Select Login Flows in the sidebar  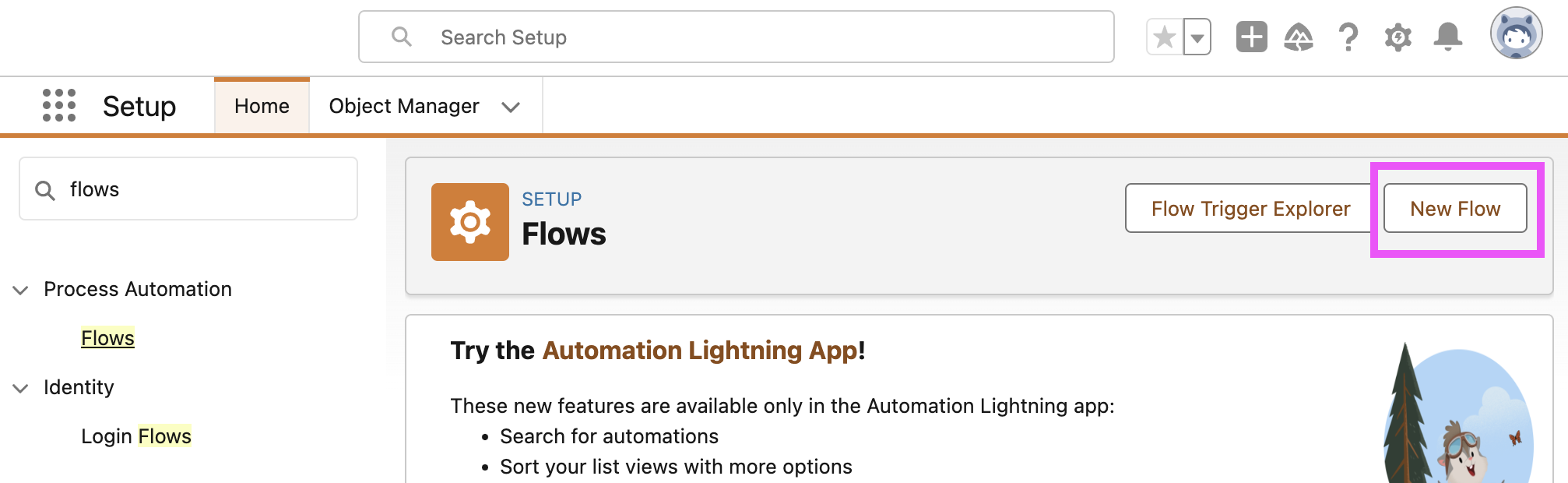[136, 436]
